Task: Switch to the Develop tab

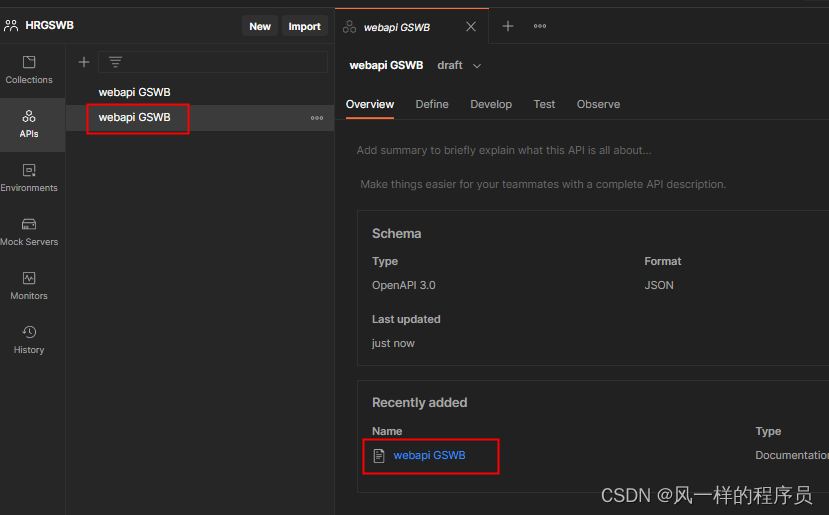Action: coord(491,104)
